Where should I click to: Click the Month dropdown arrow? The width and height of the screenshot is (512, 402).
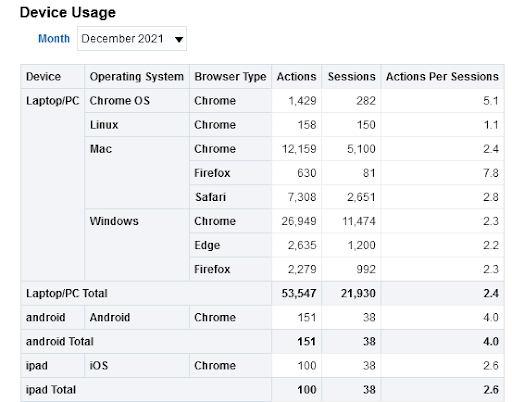pos(179,39)
